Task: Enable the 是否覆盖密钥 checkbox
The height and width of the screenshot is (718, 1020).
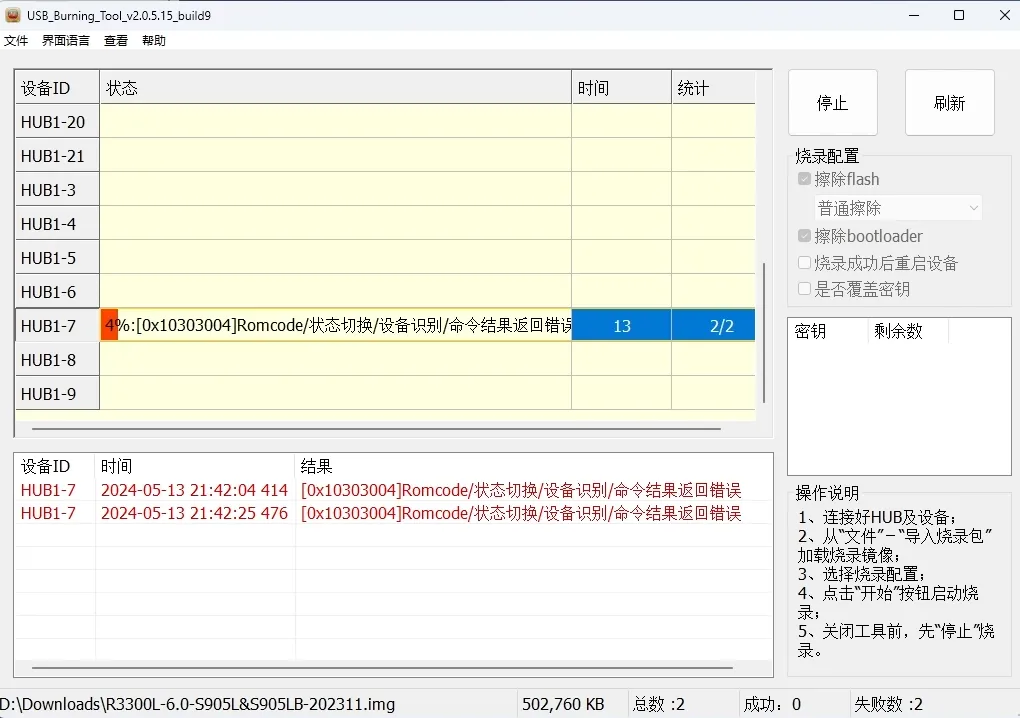Action: tap(805, 289)
